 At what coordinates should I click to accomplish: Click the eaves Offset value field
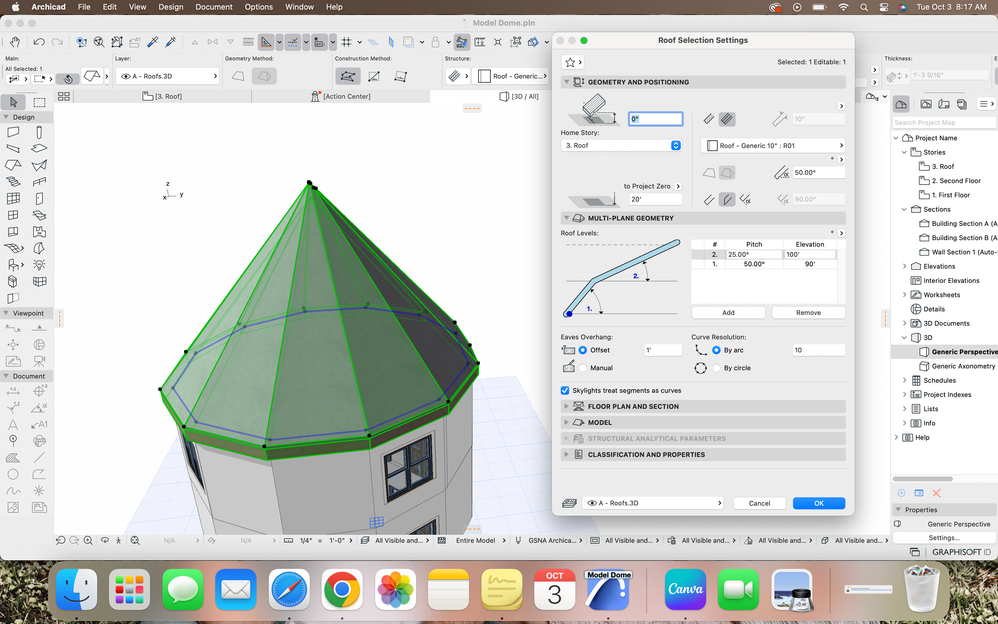point(662,350)
